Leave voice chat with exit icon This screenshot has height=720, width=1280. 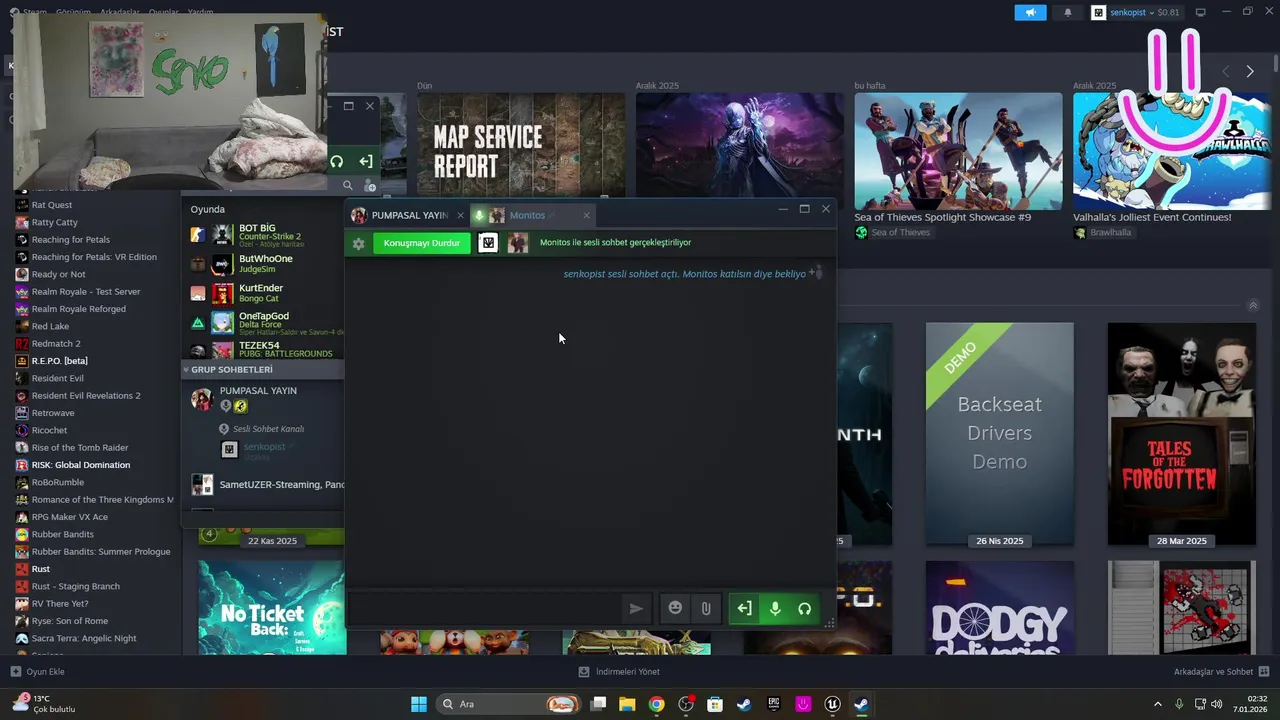pos(744,608)
